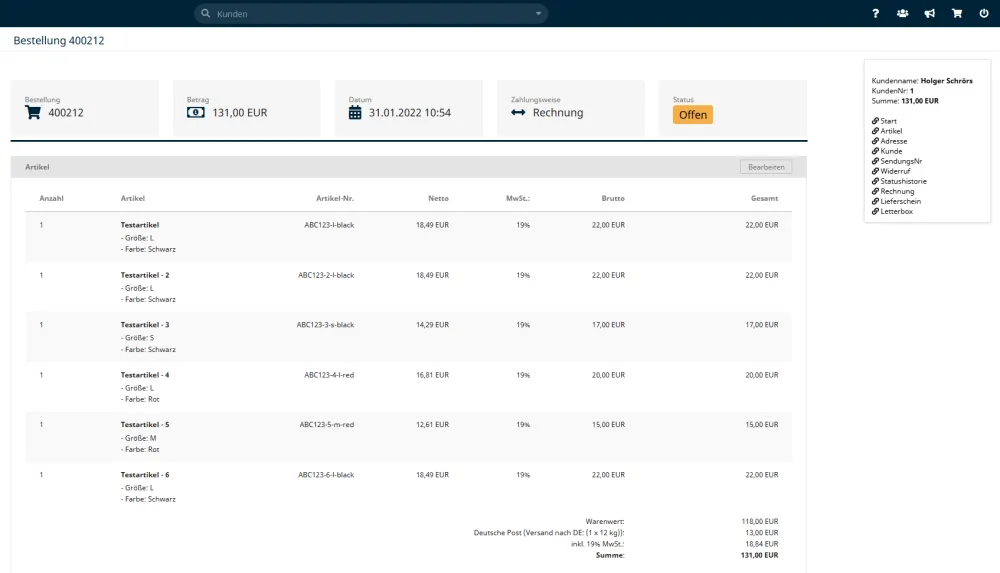The height and width of the screenshot is (573, 1000).
Task: Click the megaphone announcements icon
Action: click(x=930, y=13)
